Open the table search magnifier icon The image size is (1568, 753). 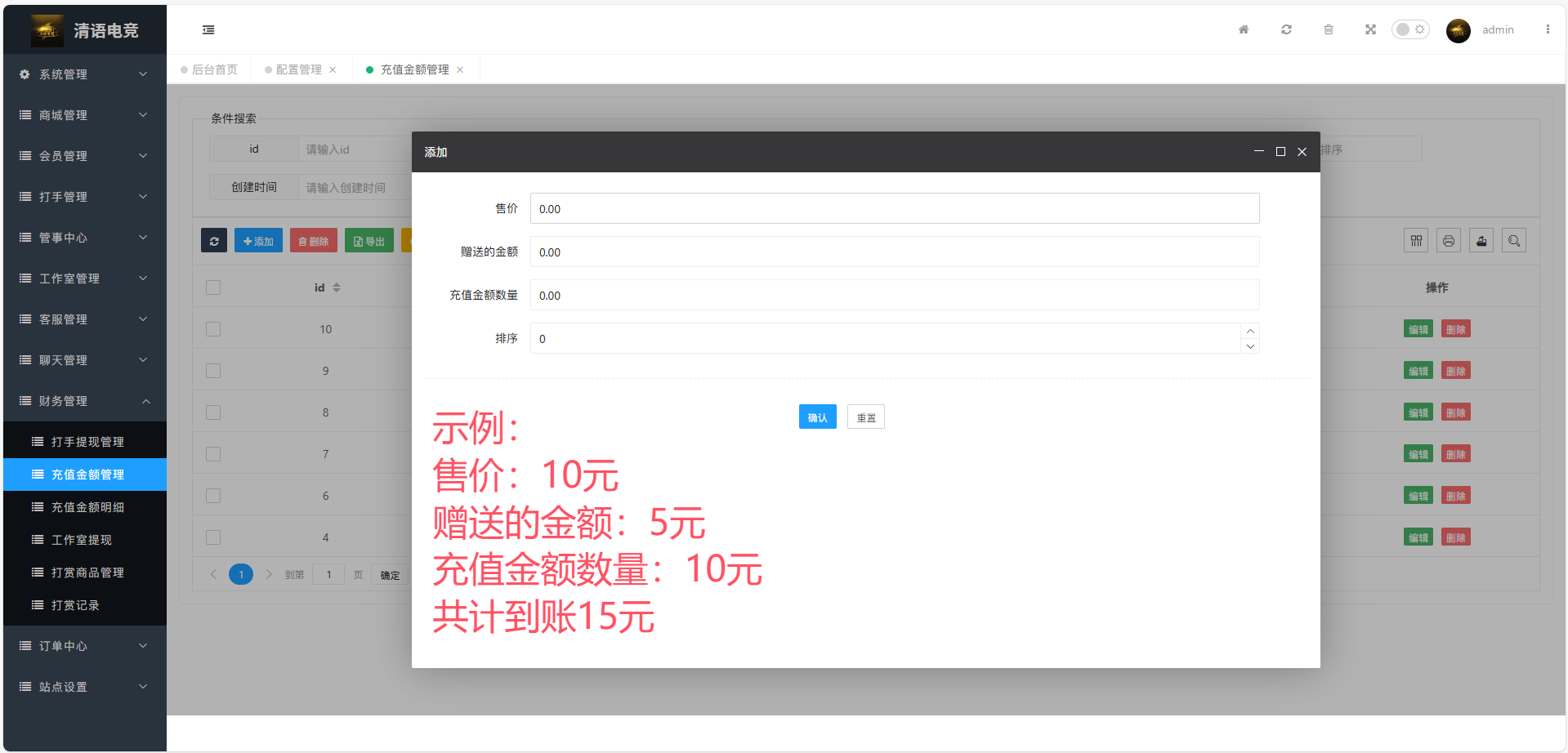1514,241
